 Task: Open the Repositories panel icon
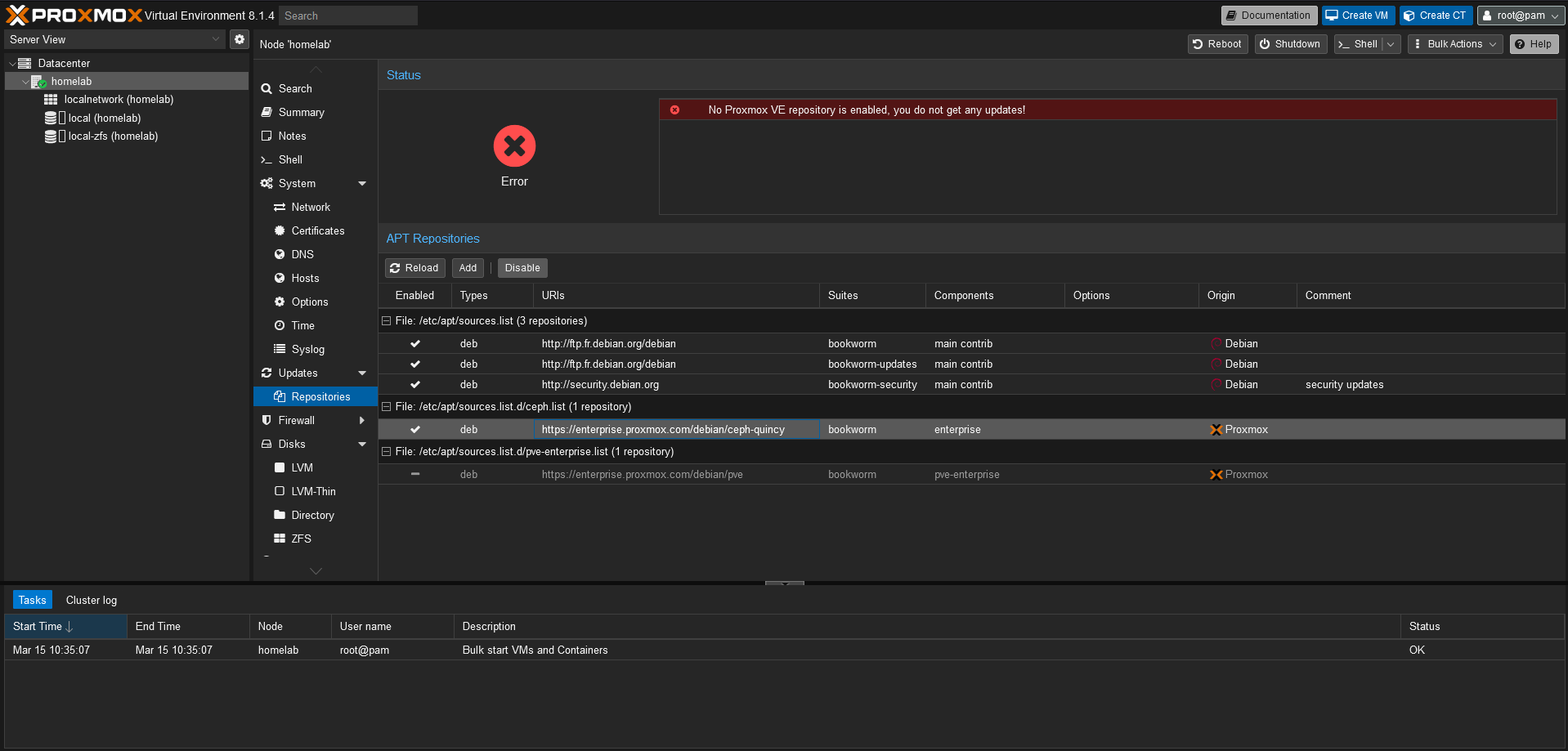280,396
